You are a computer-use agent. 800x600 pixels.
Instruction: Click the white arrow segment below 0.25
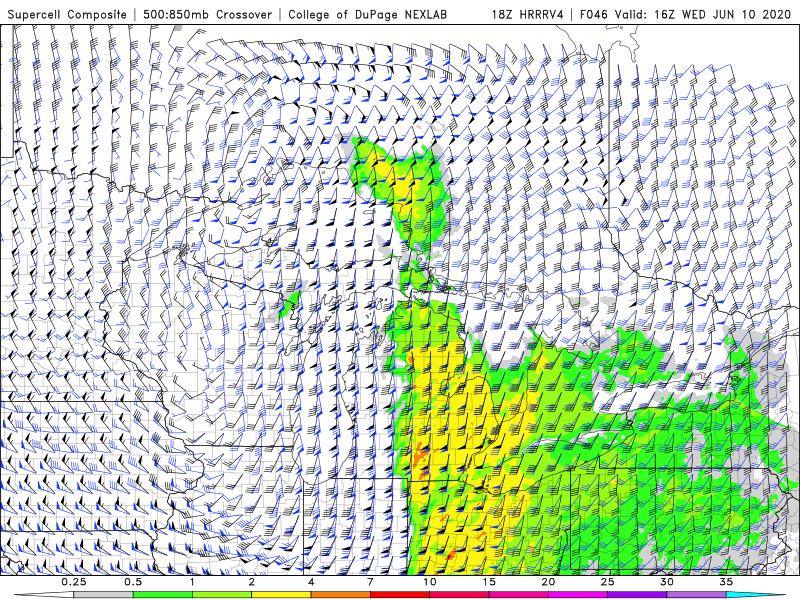[x=44, y=595]
